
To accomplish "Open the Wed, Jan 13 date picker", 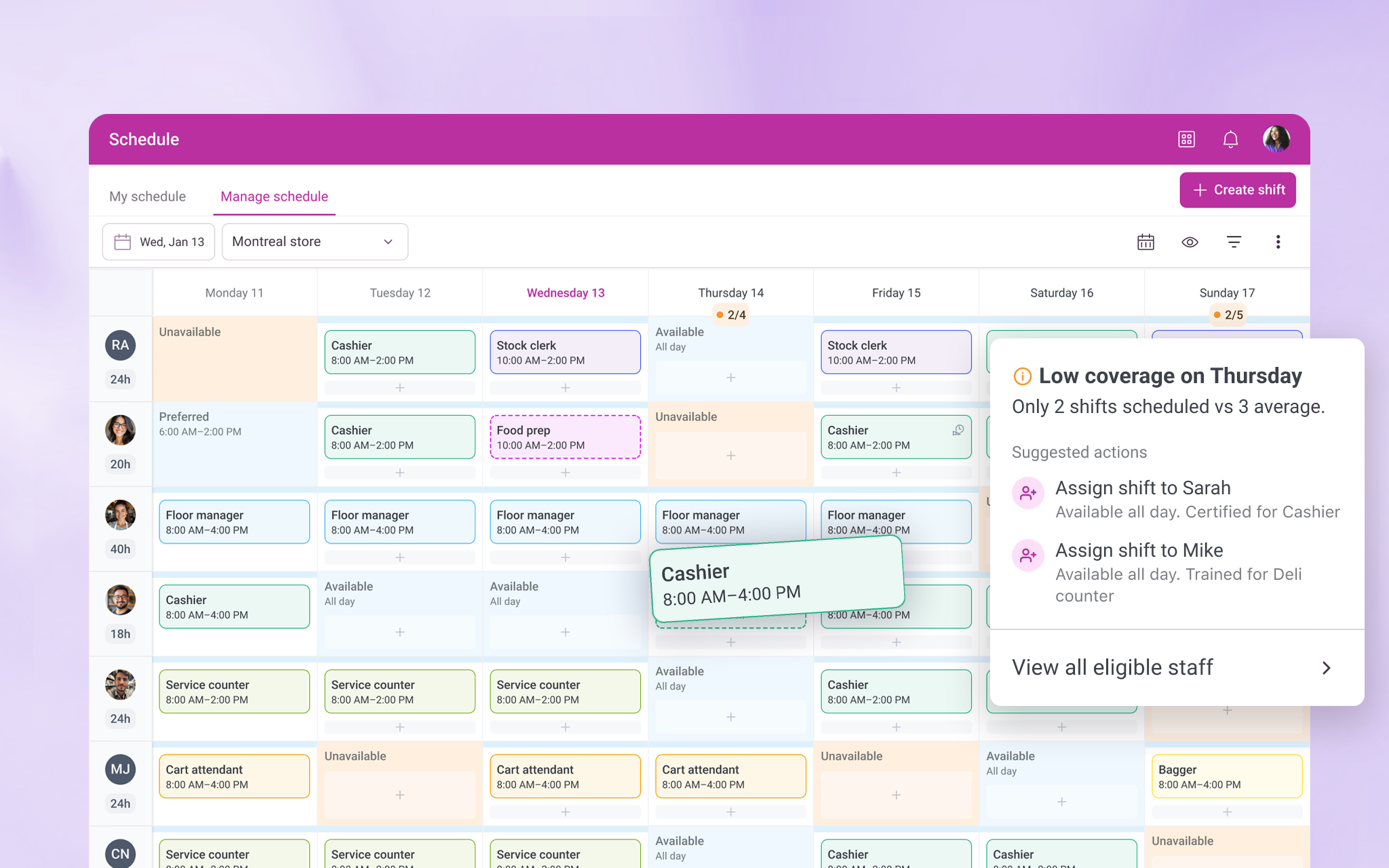I will coord(158,242).
